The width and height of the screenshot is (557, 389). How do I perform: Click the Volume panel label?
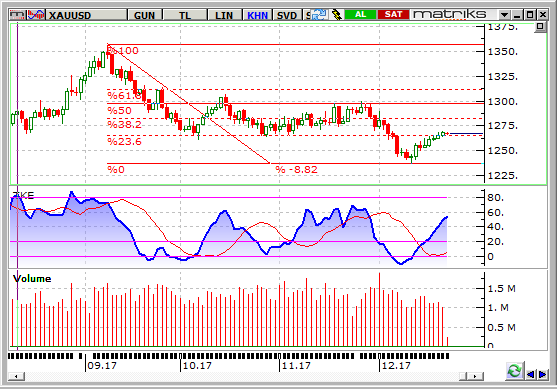pyautogui.click(x=32, y=279)
